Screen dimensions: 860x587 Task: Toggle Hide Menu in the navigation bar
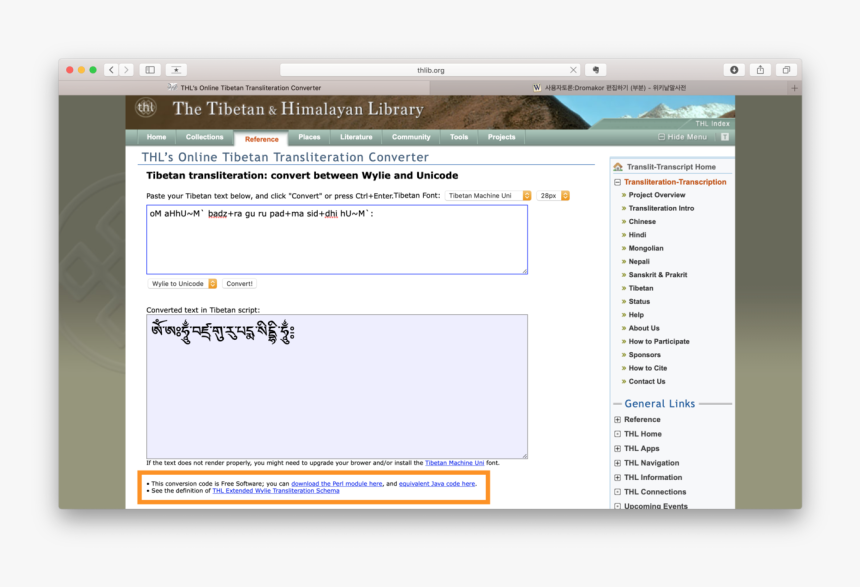[x=683, y=137]
